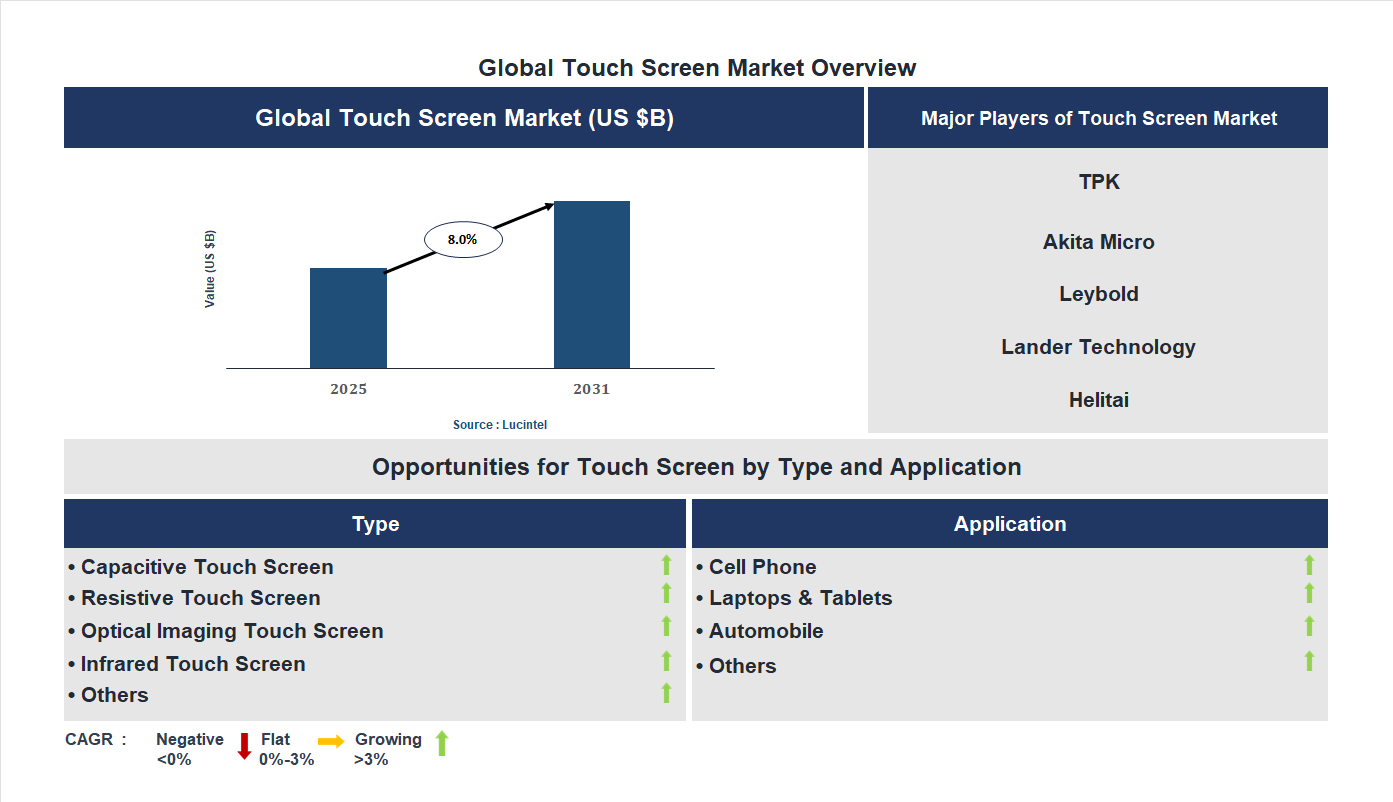Open the Source: Lucintel link

(499, 424)
